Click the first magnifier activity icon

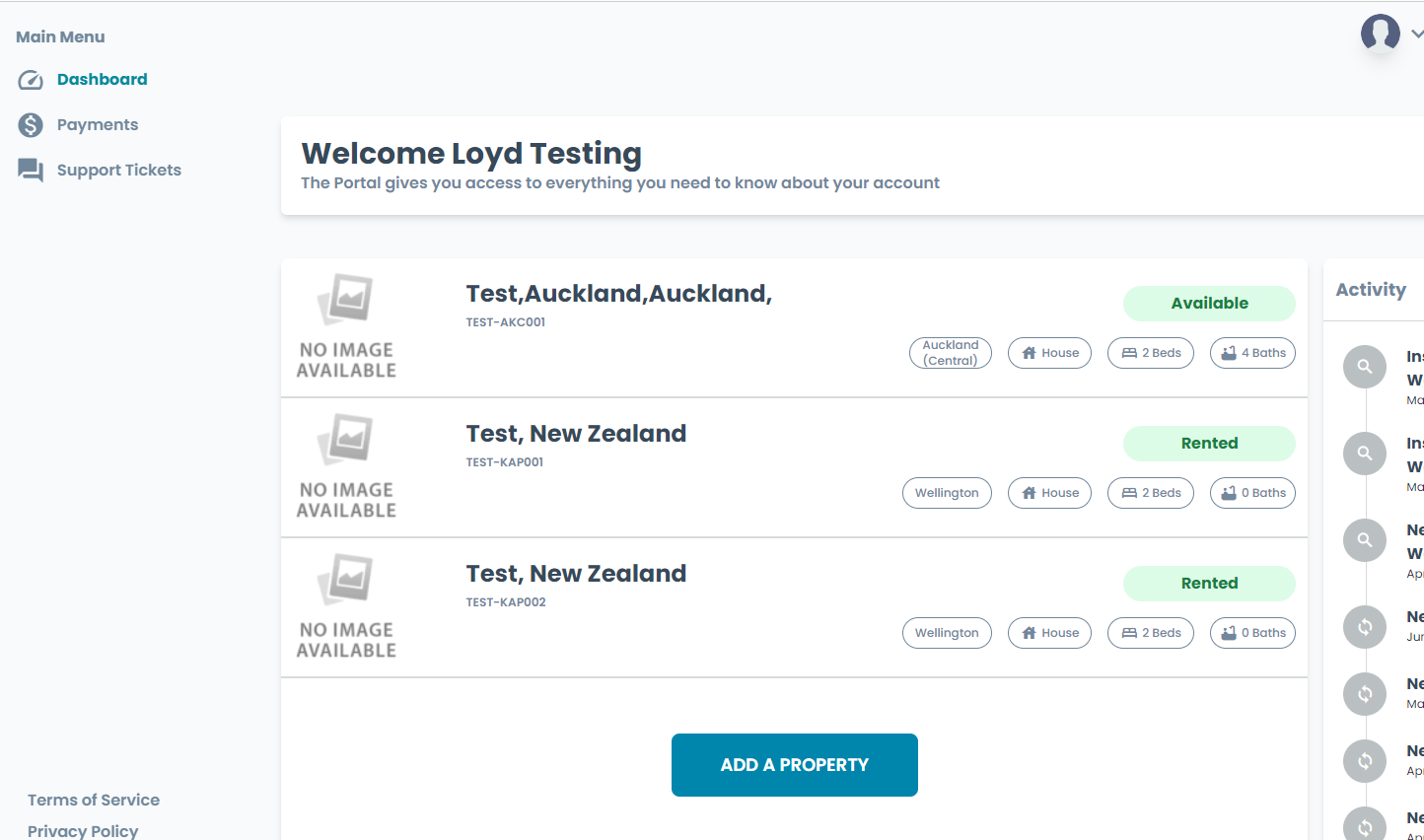point(1365,367)
